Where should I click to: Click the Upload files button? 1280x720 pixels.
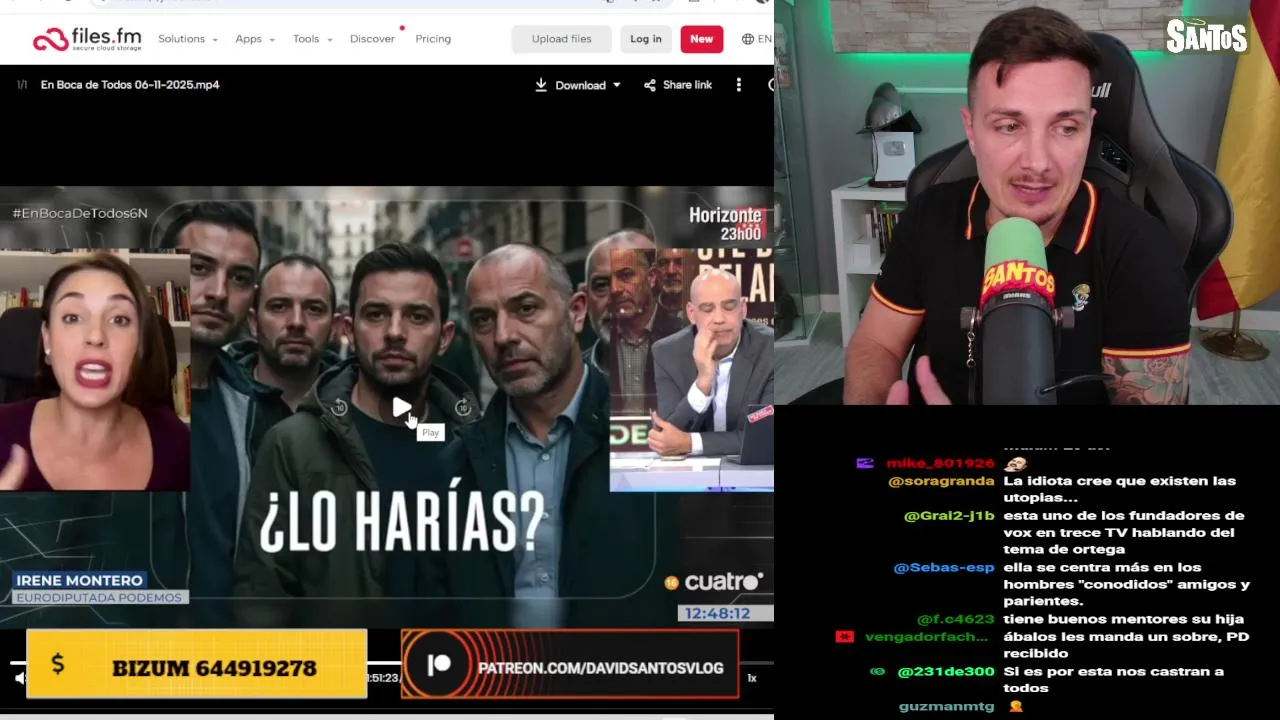[x=561, y=39]
